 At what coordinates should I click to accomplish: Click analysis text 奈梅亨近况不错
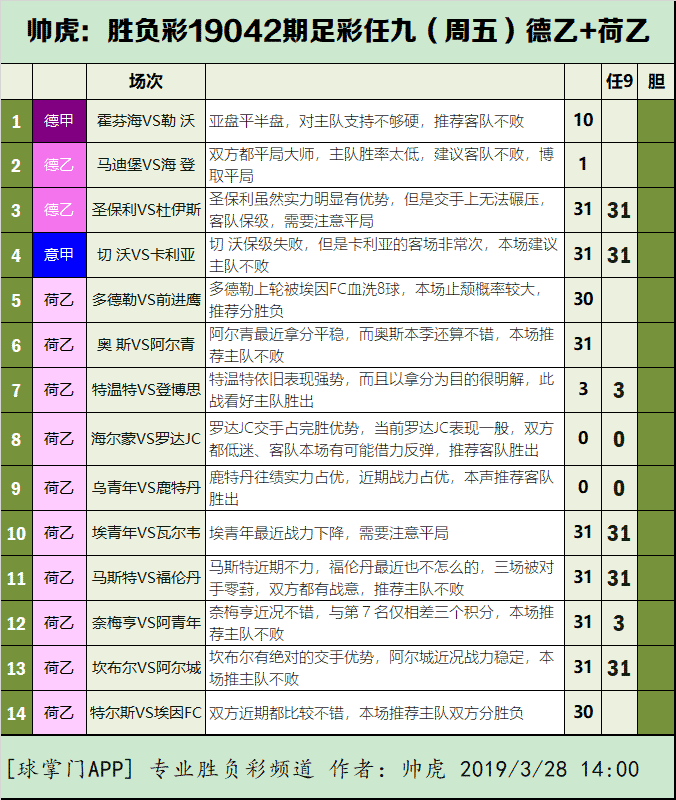(262, 612)
